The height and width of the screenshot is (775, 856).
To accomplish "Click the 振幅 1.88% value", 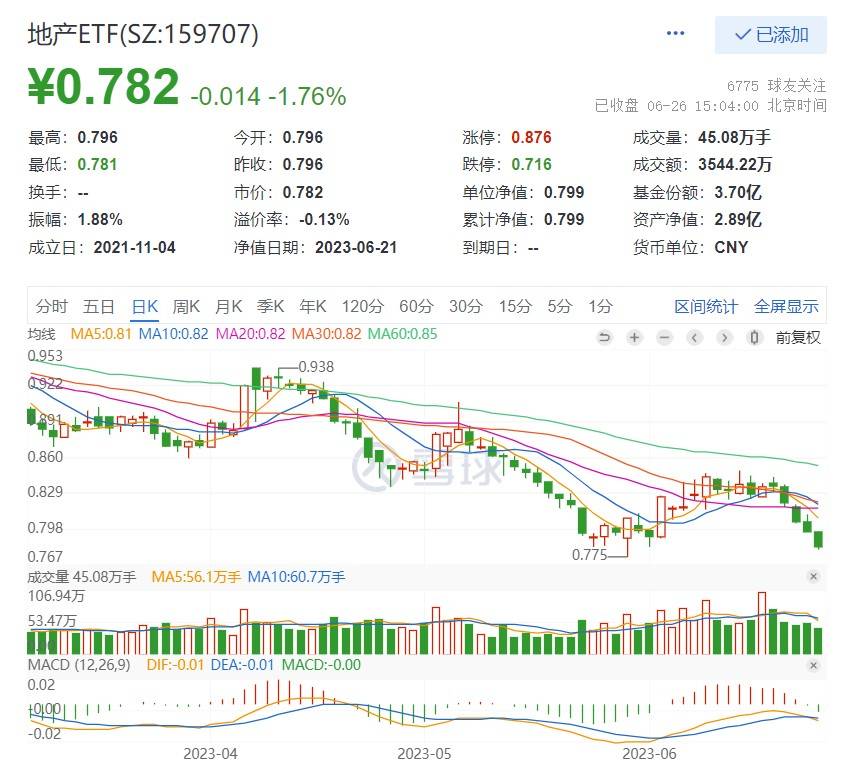I will tap(100, 219).
